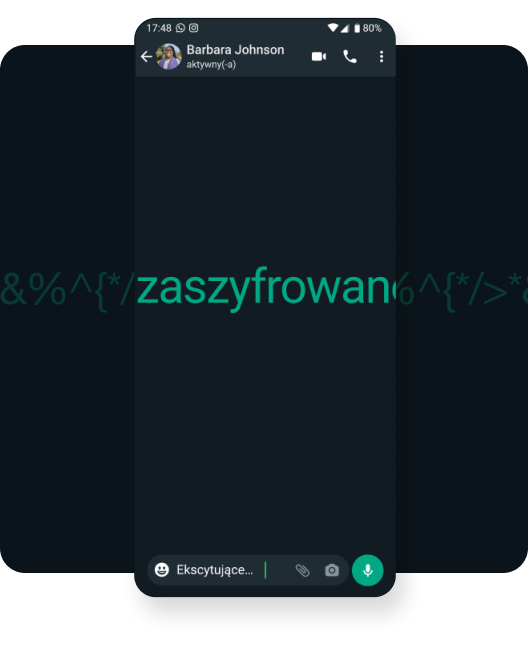Tap the empty chat area above encrypted text
This screenshot has width=528, height=647.
tap(265, 169)
